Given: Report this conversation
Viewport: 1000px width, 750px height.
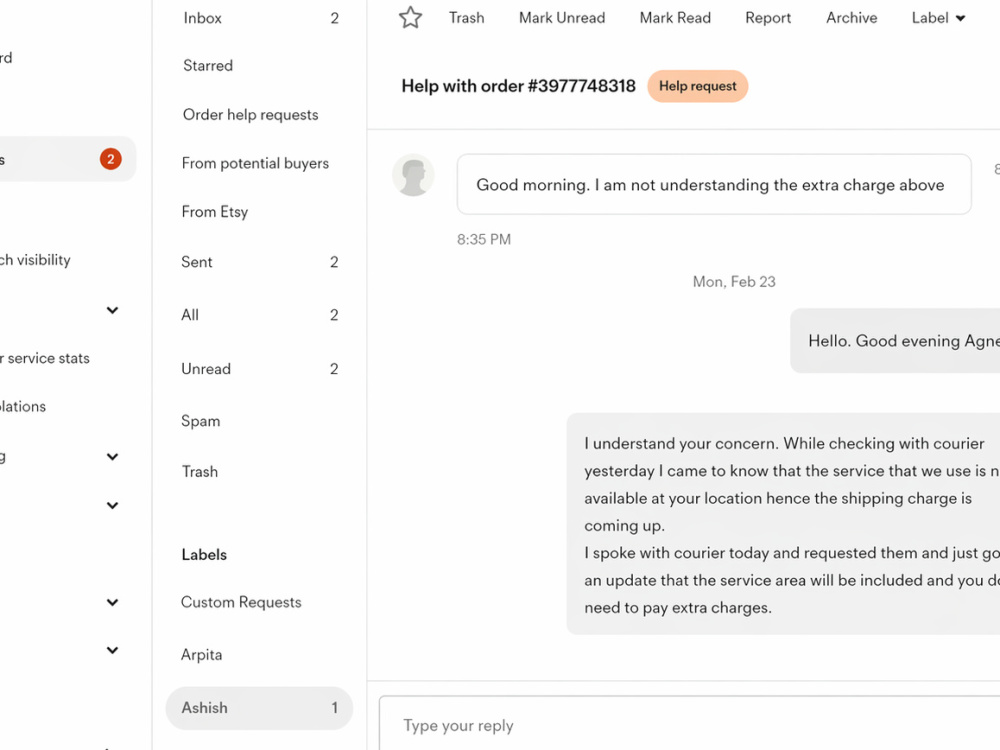Looking at the screenshot, I should [x=768, y=18].
